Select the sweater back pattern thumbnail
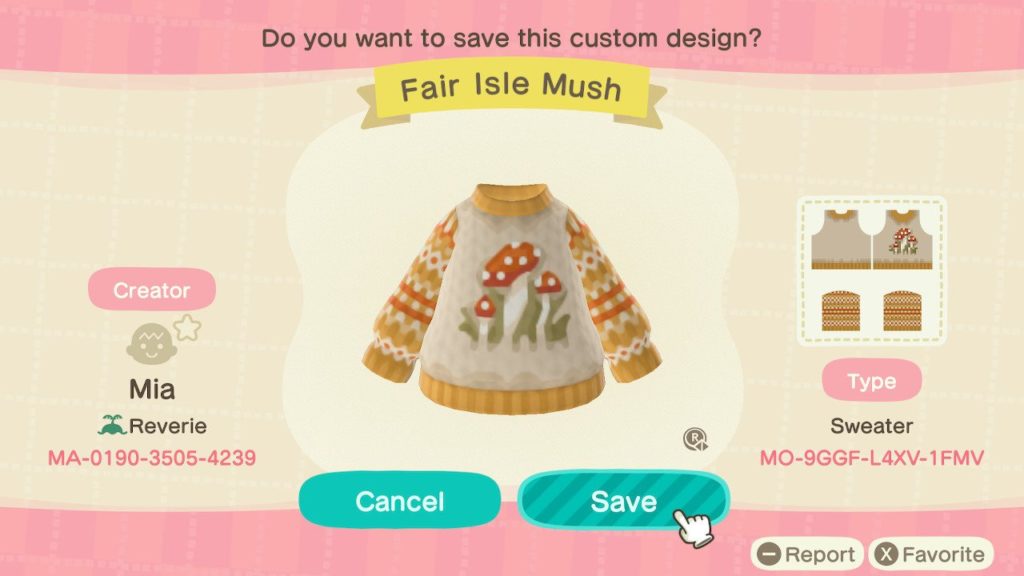1024x576 pixels. click(x=841, y=240)
